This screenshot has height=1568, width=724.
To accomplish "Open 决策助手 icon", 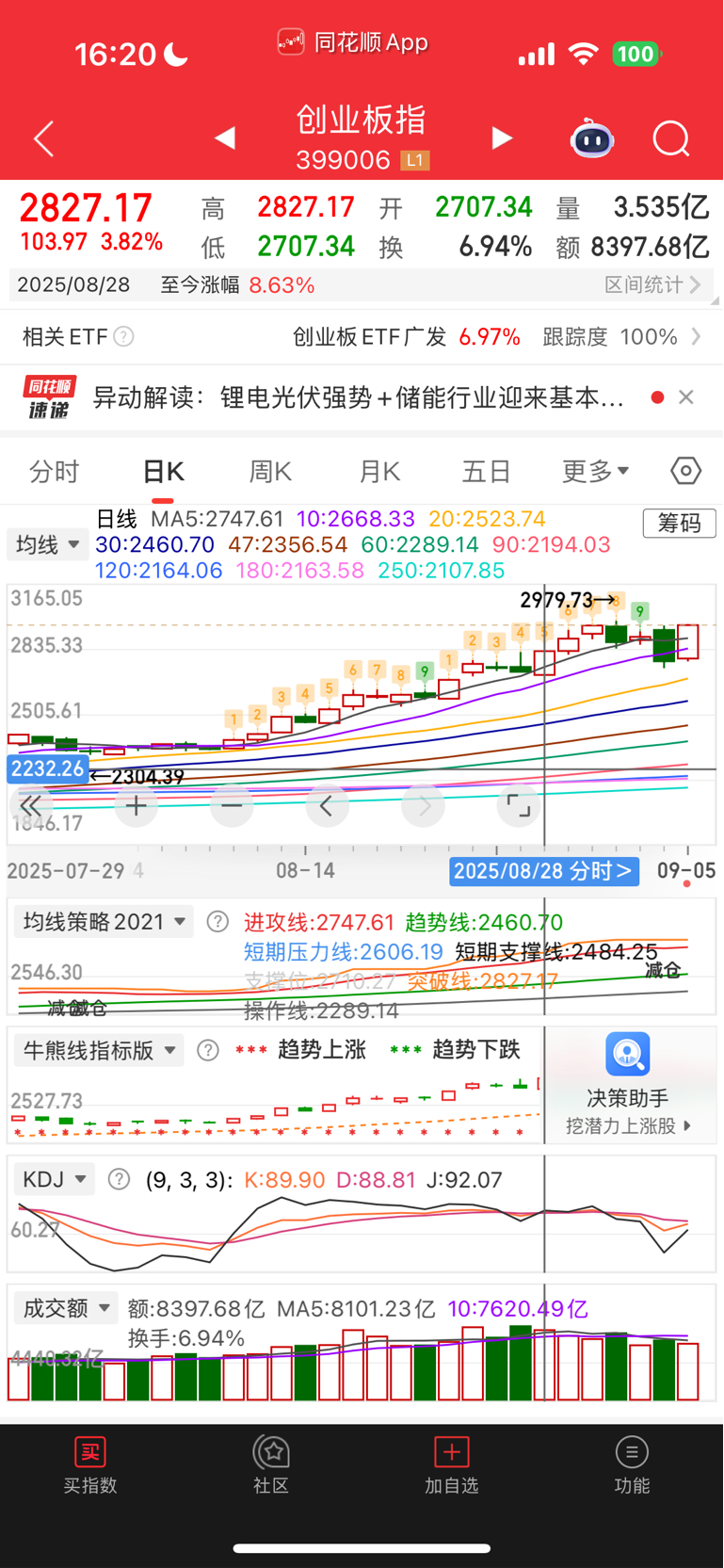I will [628, 1054].
